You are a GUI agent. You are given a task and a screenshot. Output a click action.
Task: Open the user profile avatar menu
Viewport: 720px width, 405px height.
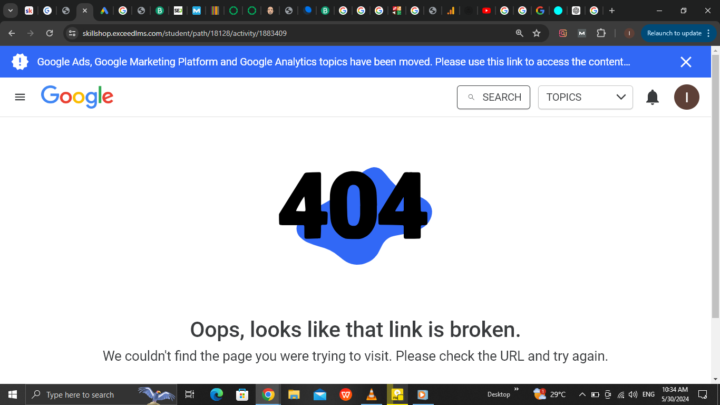[x=686, y=97]
